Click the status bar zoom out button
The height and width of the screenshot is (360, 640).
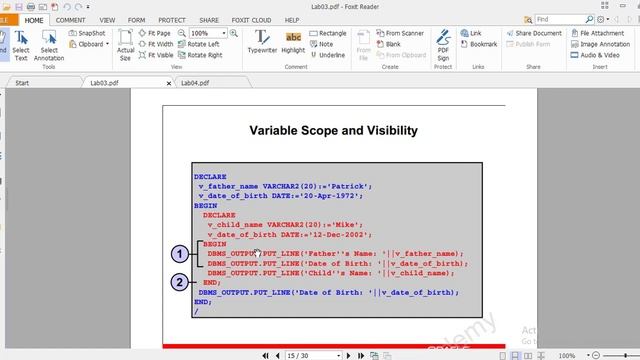596,356
